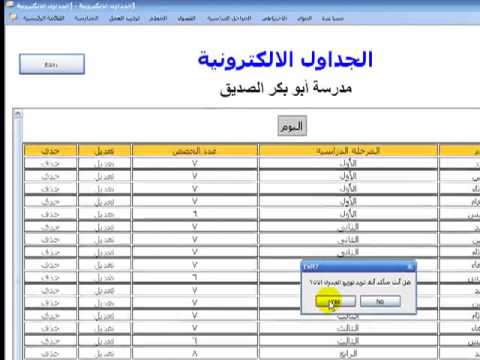Click the اليوم button above the table

point(292,126)
